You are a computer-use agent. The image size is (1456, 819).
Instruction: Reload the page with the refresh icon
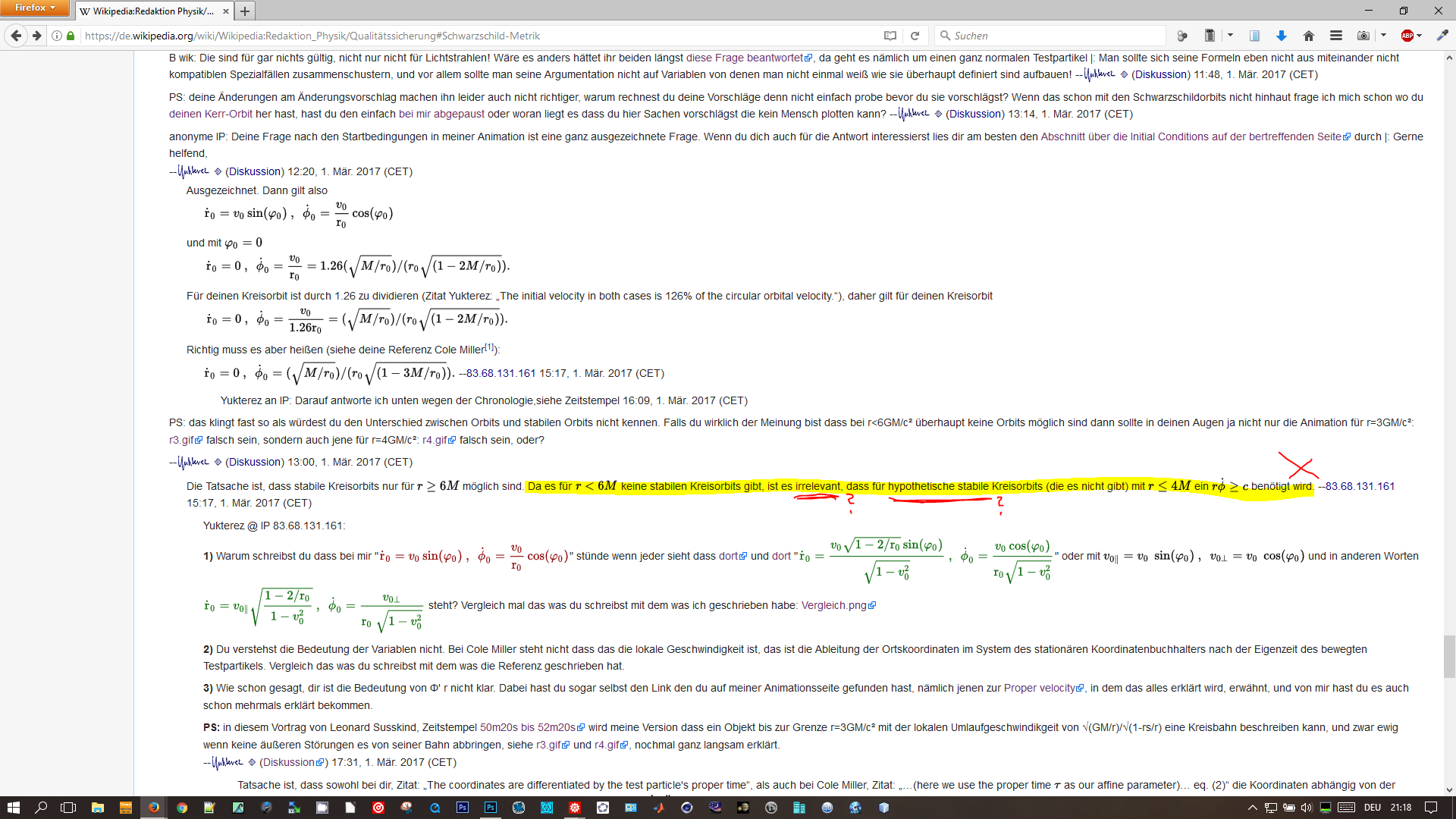pos(915,36)
